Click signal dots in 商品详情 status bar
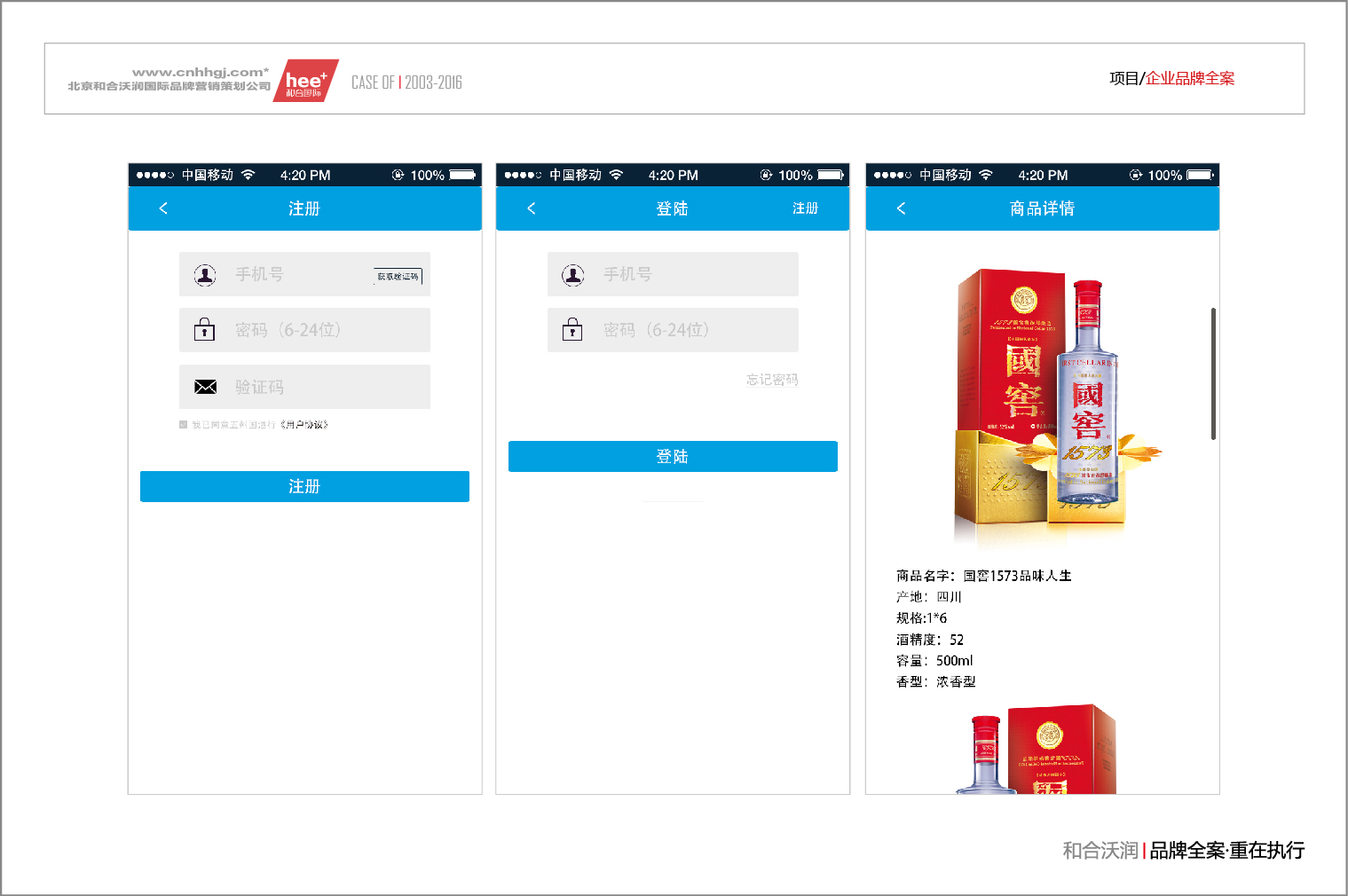The width and height of the screenshot is (1348, 896). click(x=893, y=175)
